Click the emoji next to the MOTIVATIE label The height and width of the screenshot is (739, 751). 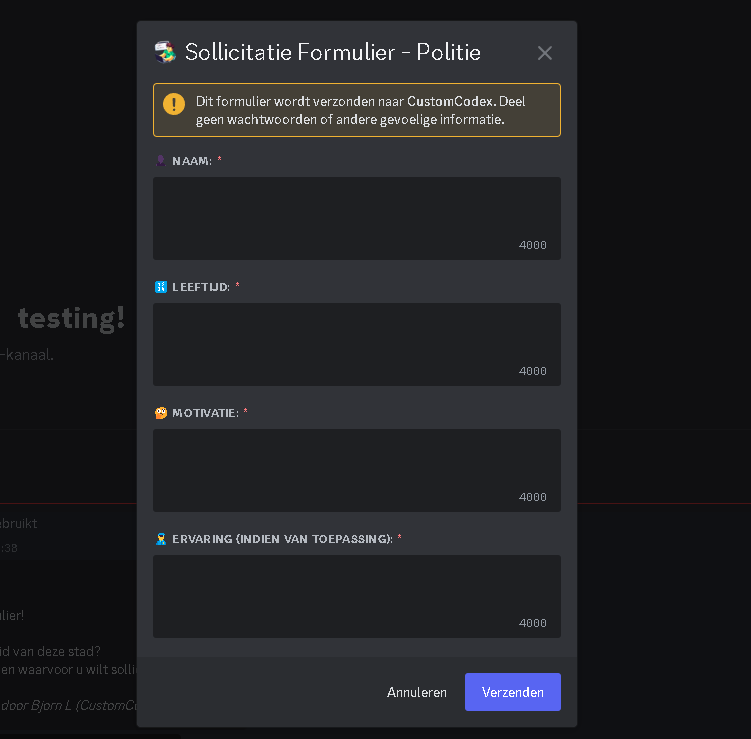click(x=160, y=413)
